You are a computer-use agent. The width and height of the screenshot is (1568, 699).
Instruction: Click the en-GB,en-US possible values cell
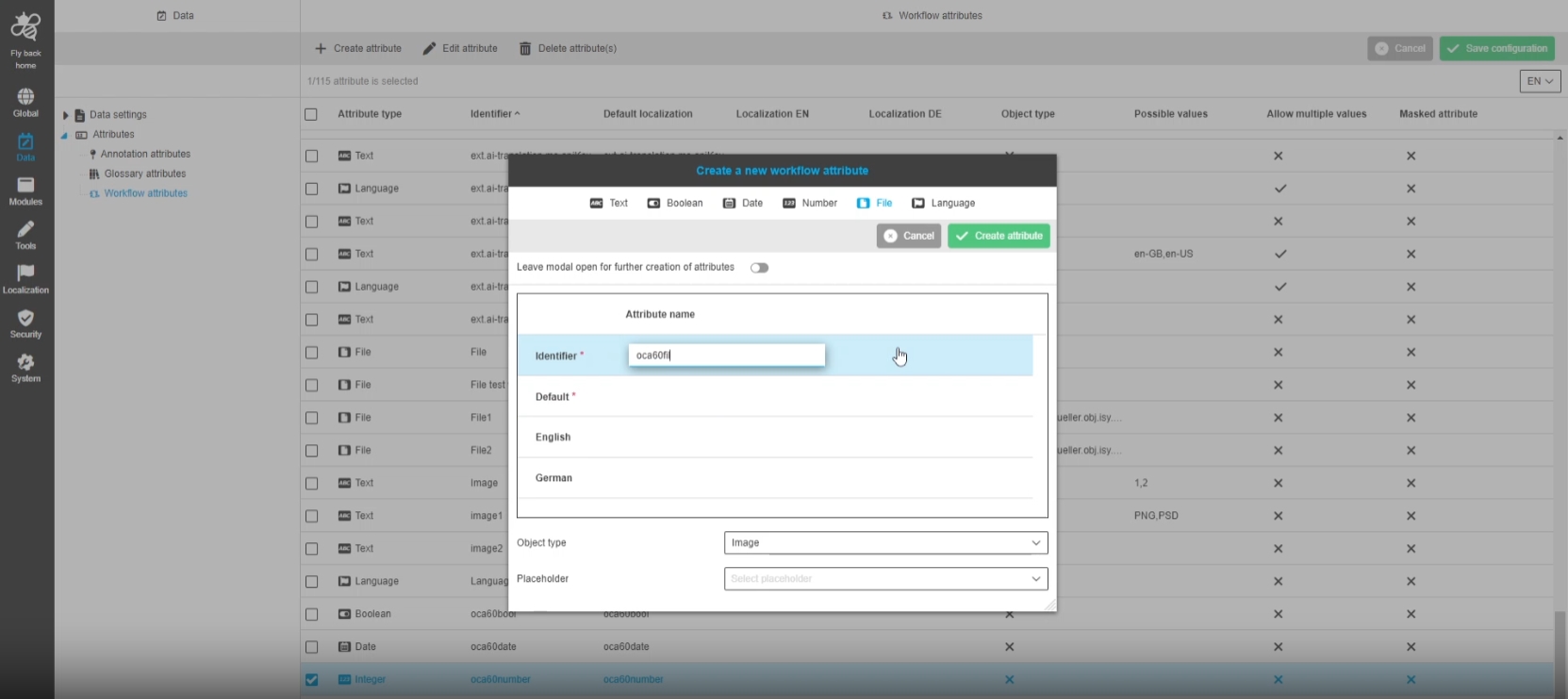click(1164, 254)
